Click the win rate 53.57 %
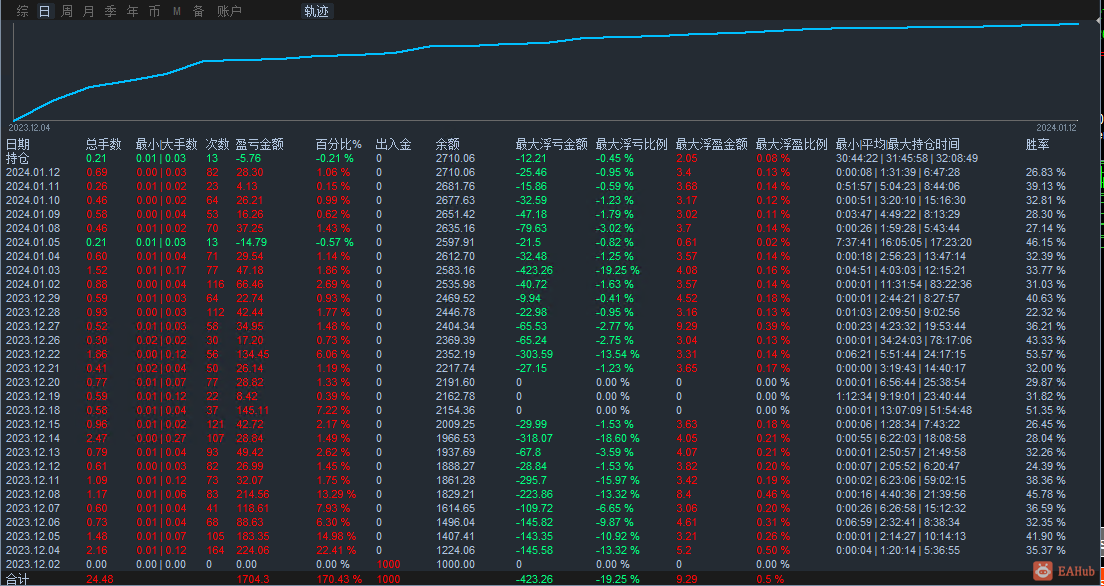 pyautogui.click(x=1046, y=354)
